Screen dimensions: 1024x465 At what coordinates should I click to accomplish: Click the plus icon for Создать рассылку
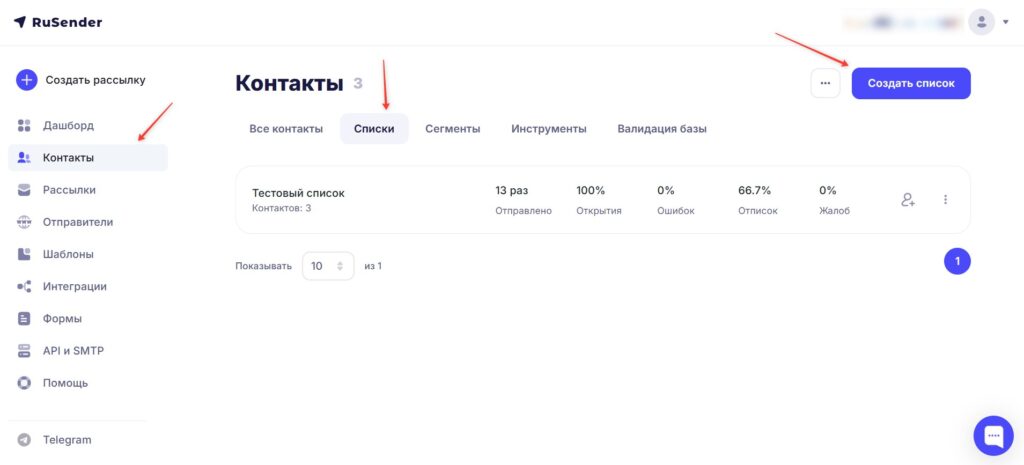pyautogui.click(x=27, y=80)
